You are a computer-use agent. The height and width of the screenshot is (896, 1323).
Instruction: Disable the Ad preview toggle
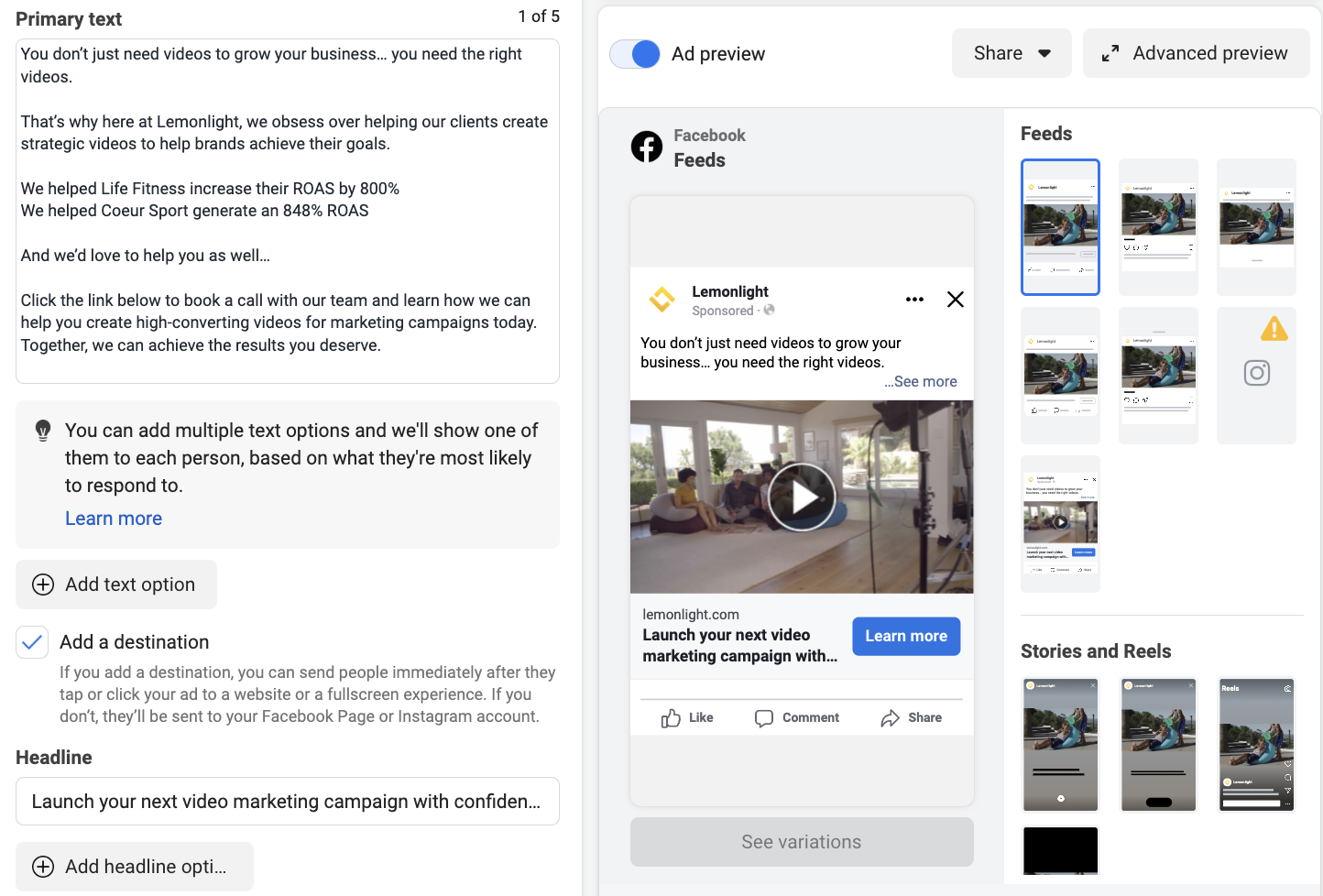pos(635,54)
